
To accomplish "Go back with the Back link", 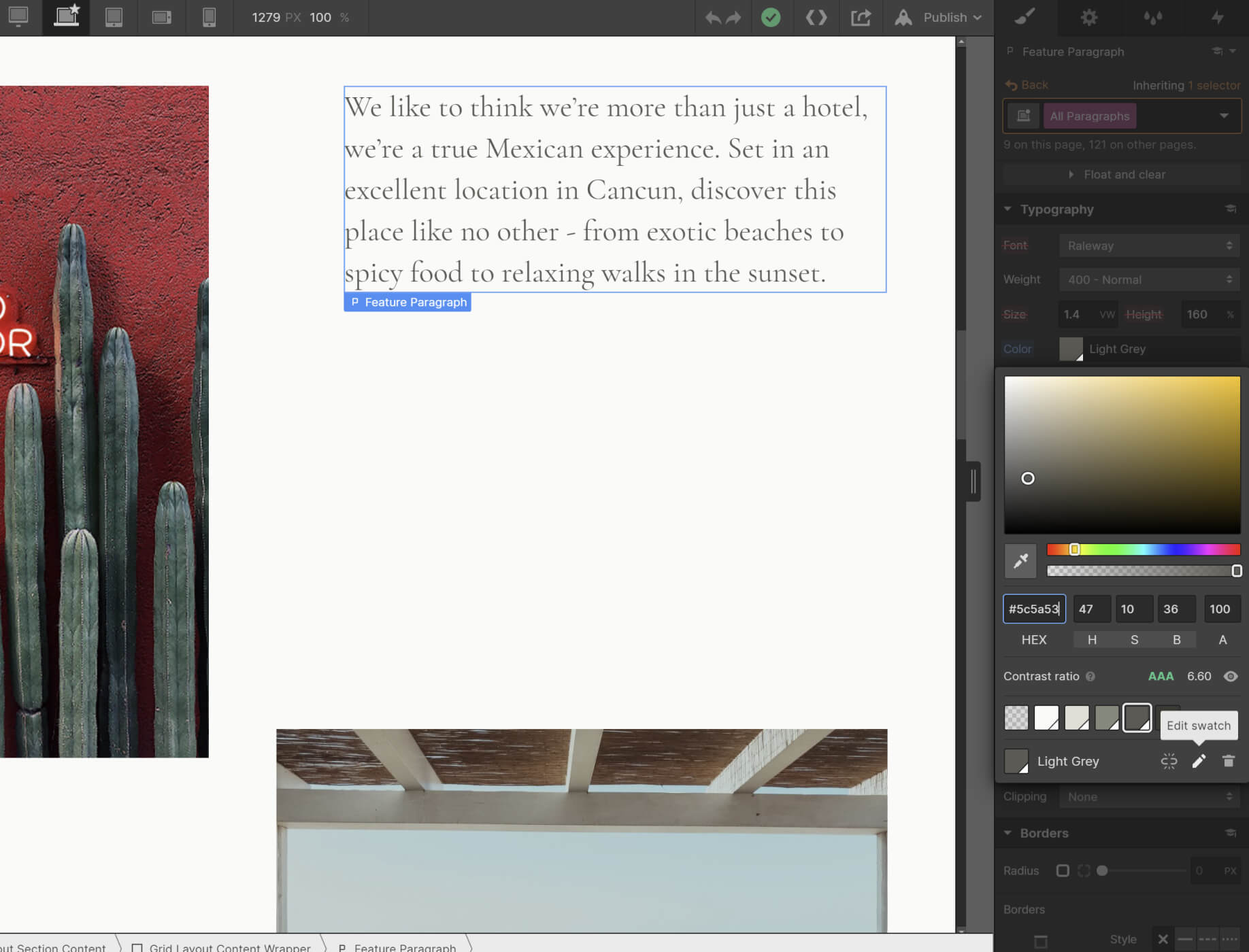I will [x=1027, y=85].
